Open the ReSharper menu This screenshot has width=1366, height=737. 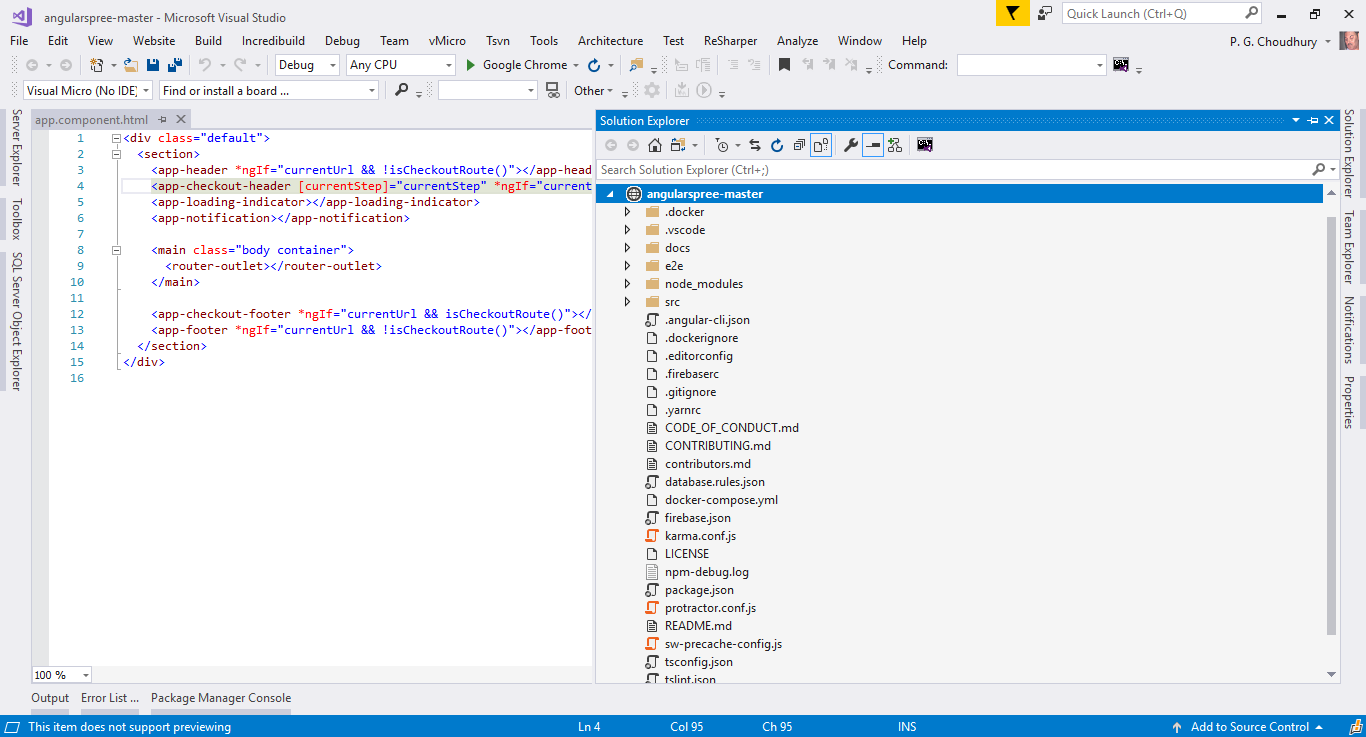click(730, 41)
